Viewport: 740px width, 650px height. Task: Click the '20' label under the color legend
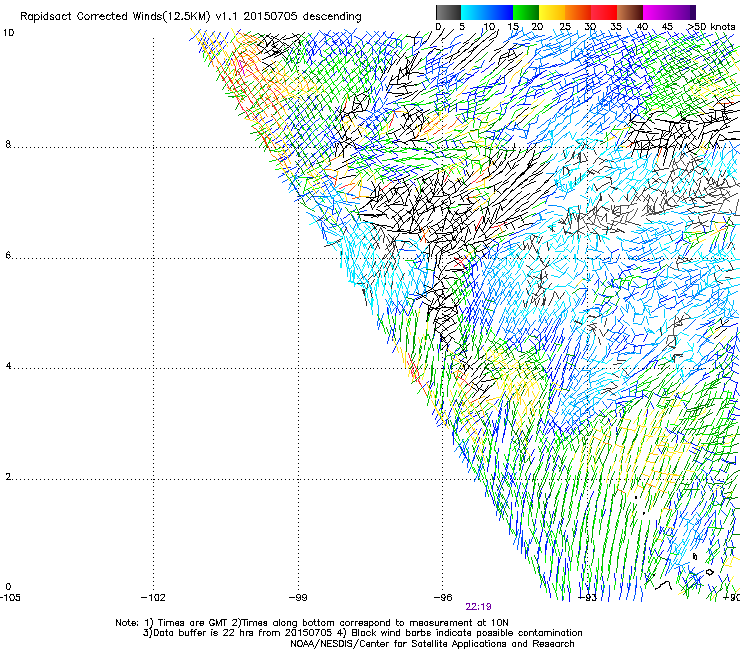(538, 27)
